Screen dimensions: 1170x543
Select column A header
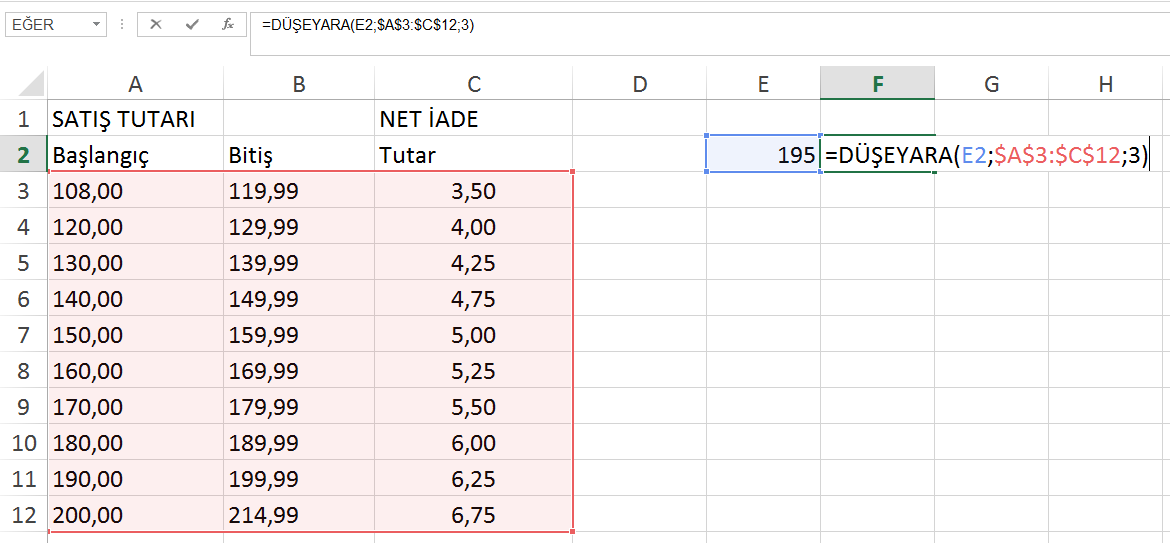[135, 85]
